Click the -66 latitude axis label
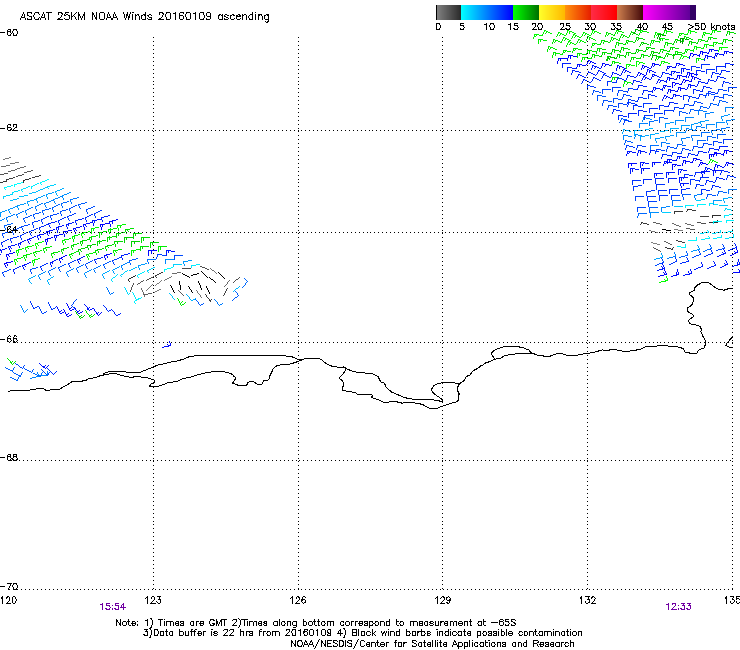740x650 pixels. (x=9, y=339)
